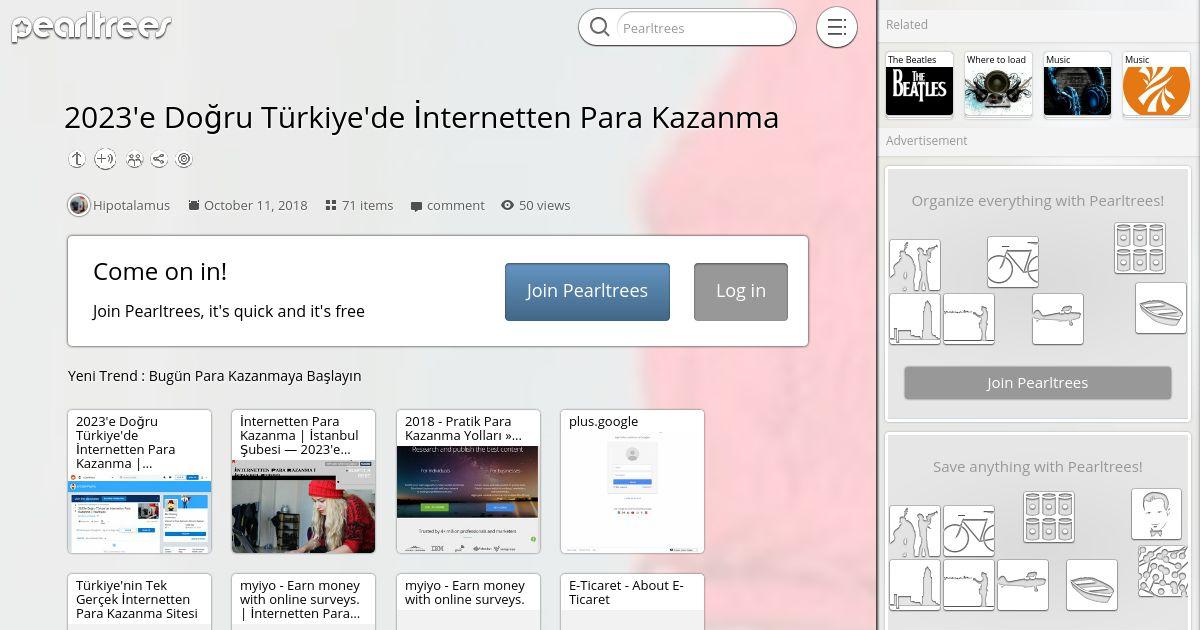Open the Music collection with headphones image
The image size is (1200, 630).
[x=1077, y=85]
